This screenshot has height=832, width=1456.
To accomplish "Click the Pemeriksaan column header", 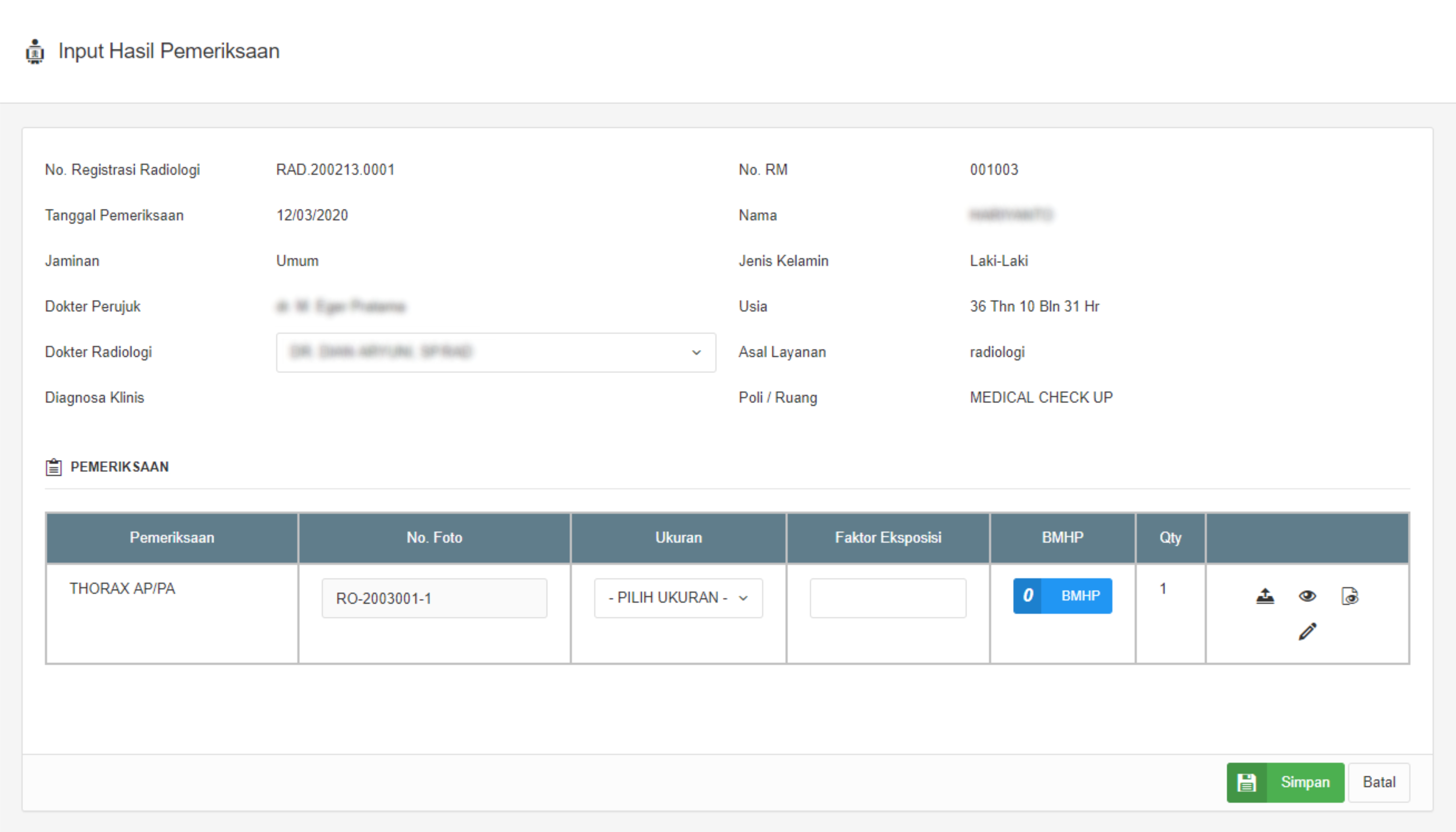I will [x=172, y=538].
